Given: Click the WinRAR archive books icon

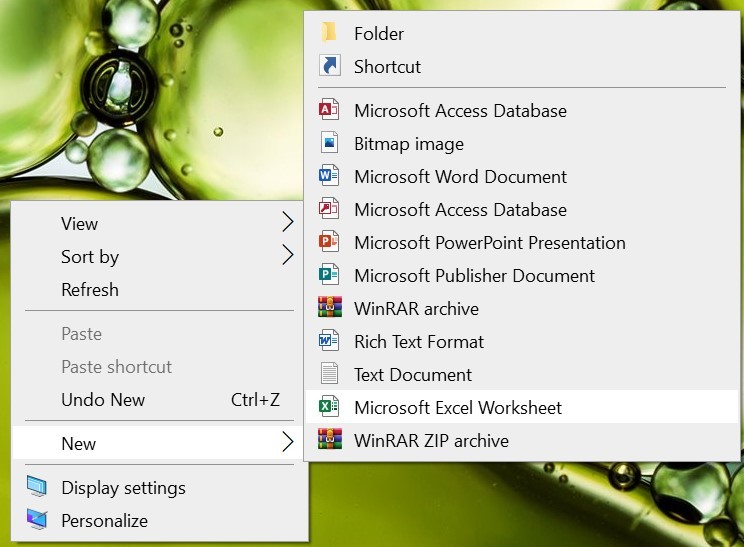Looking at the screenshot, I should (x=330, y=308).
